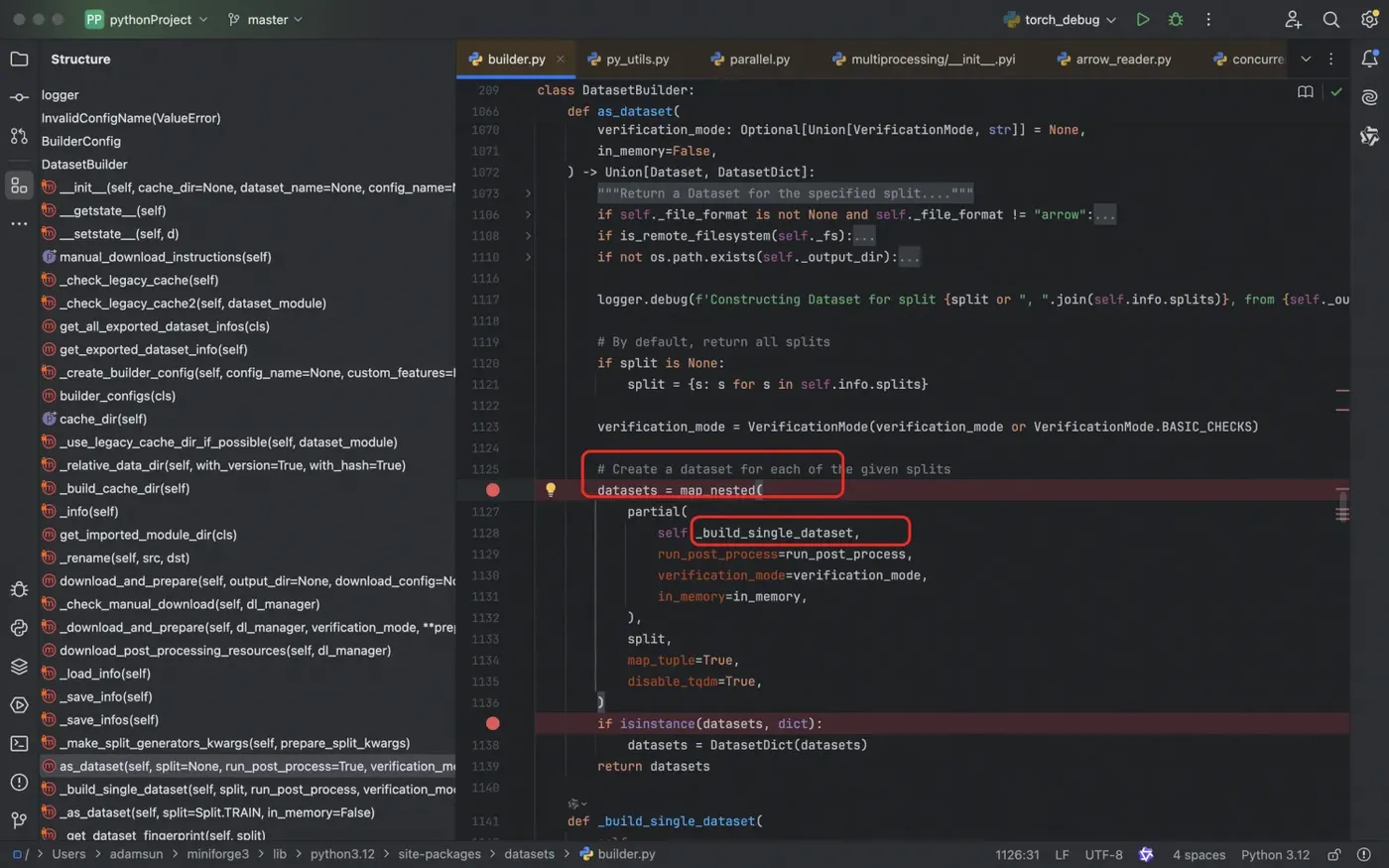Toggle the Structure tool window icon
Viewport: 1389px width, 868px height.
point(19,186)
